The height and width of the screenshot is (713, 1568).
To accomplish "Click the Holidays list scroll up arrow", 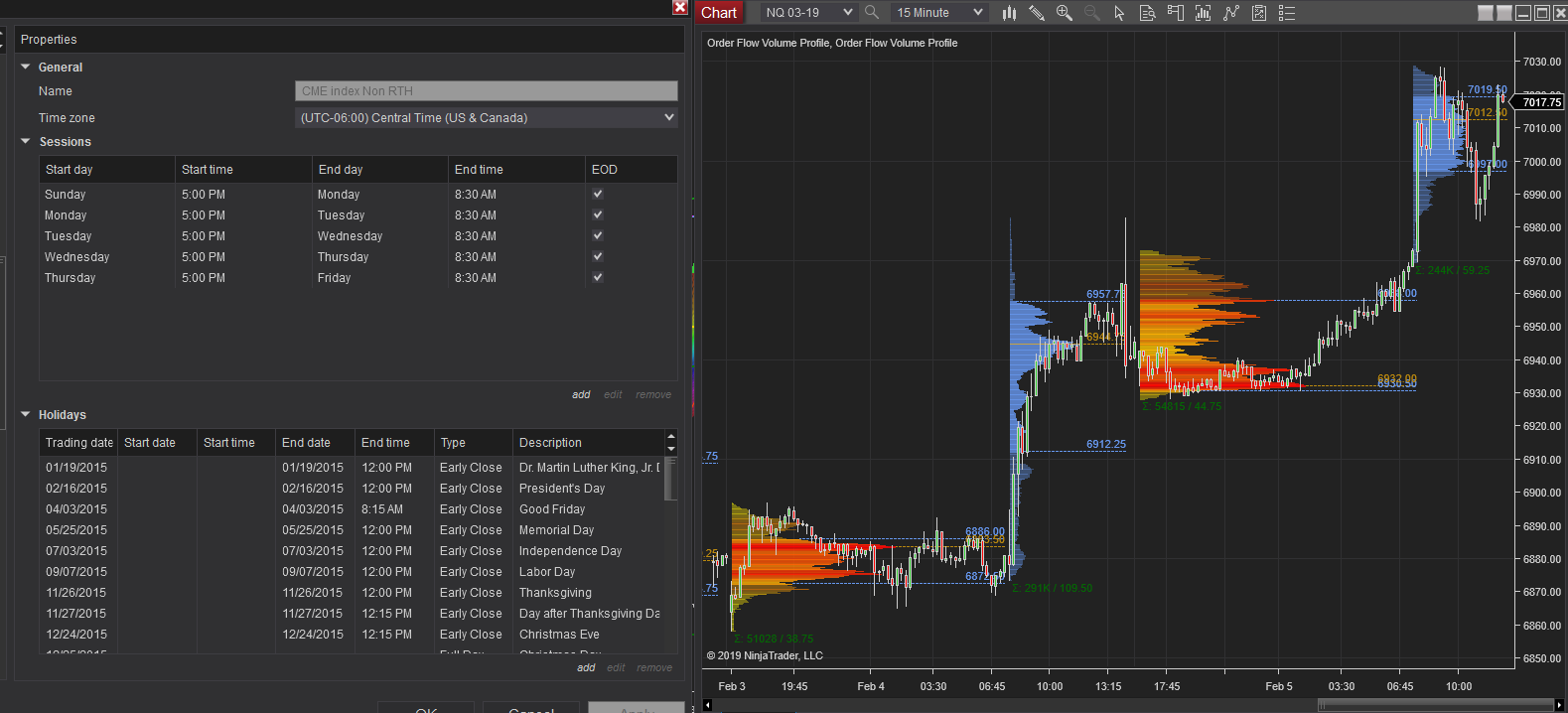I will pyautogui.click(x=671, y=436).
